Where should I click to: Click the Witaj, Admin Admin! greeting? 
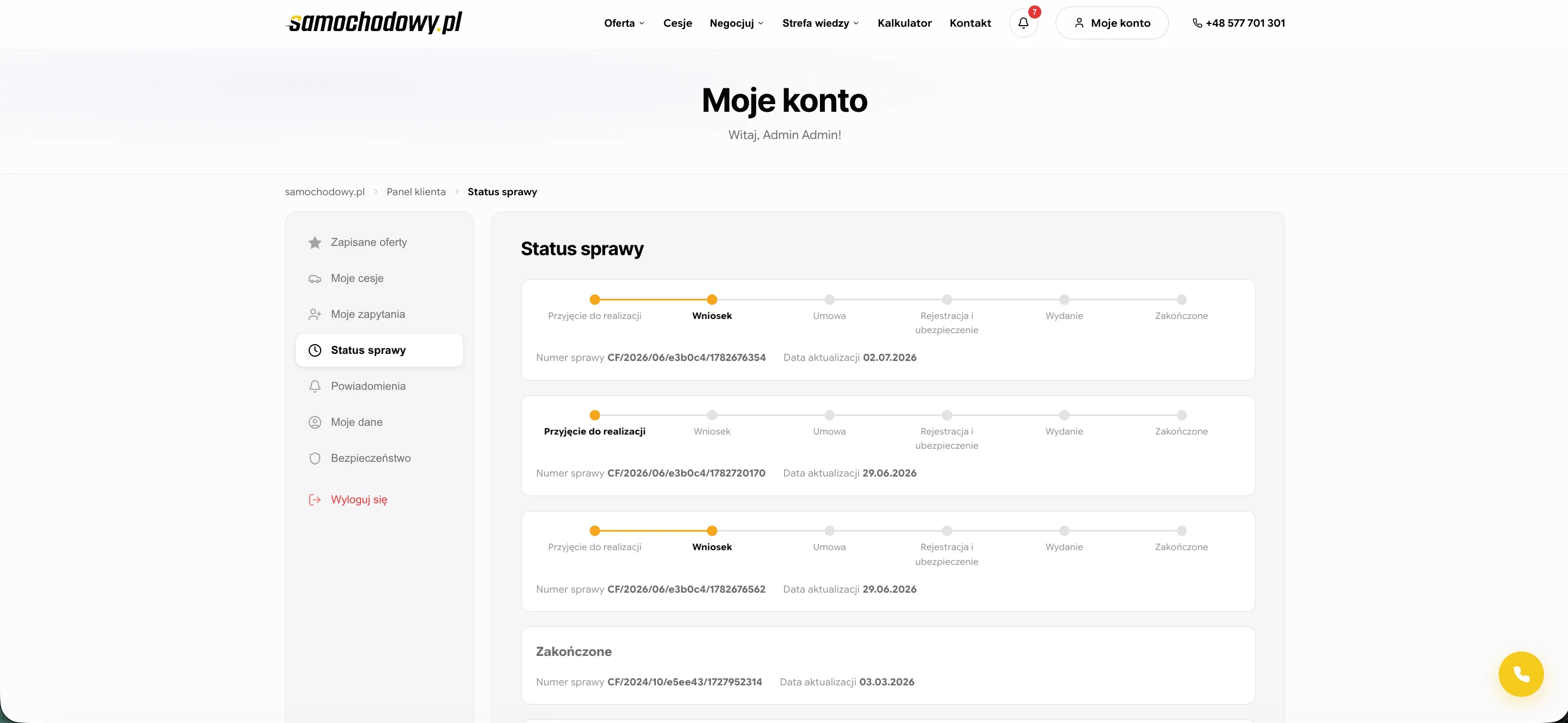click(784, 135)
